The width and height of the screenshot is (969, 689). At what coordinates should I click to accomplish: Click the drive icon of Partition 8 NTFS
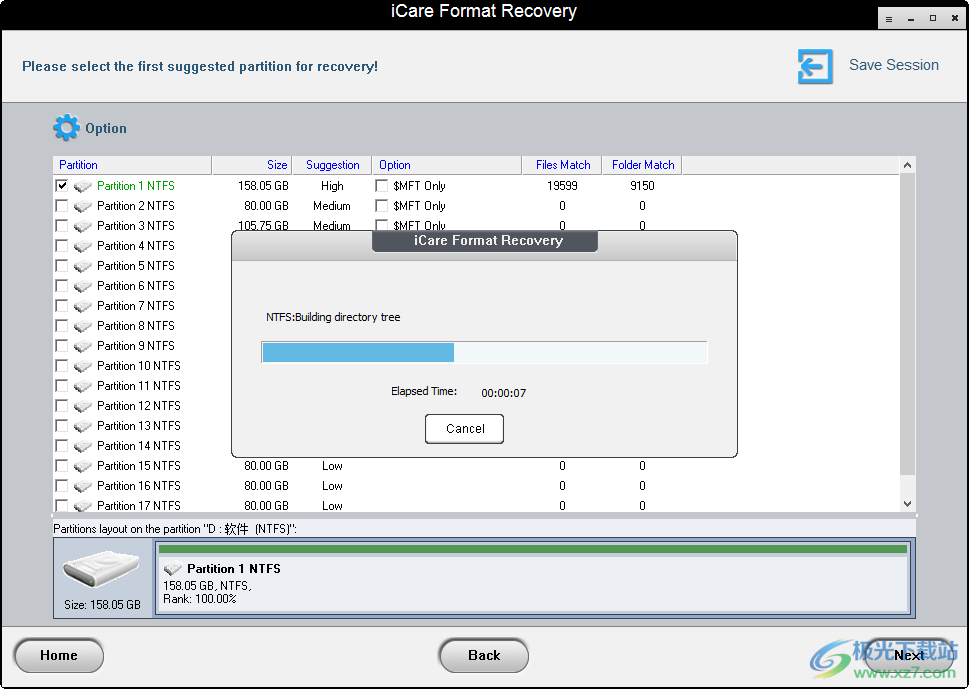tap(83, 326)
